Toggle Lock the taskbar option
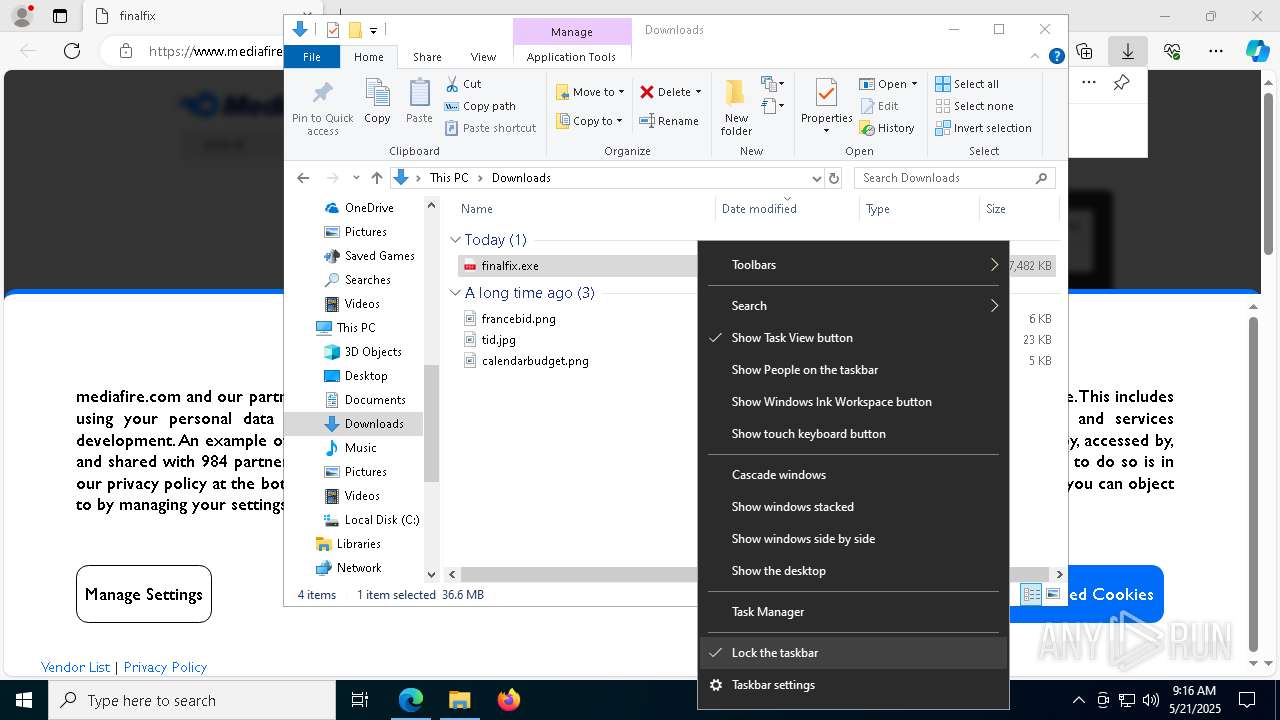The height and width of the screenshot is (720, 1280). tap(853, 653)
